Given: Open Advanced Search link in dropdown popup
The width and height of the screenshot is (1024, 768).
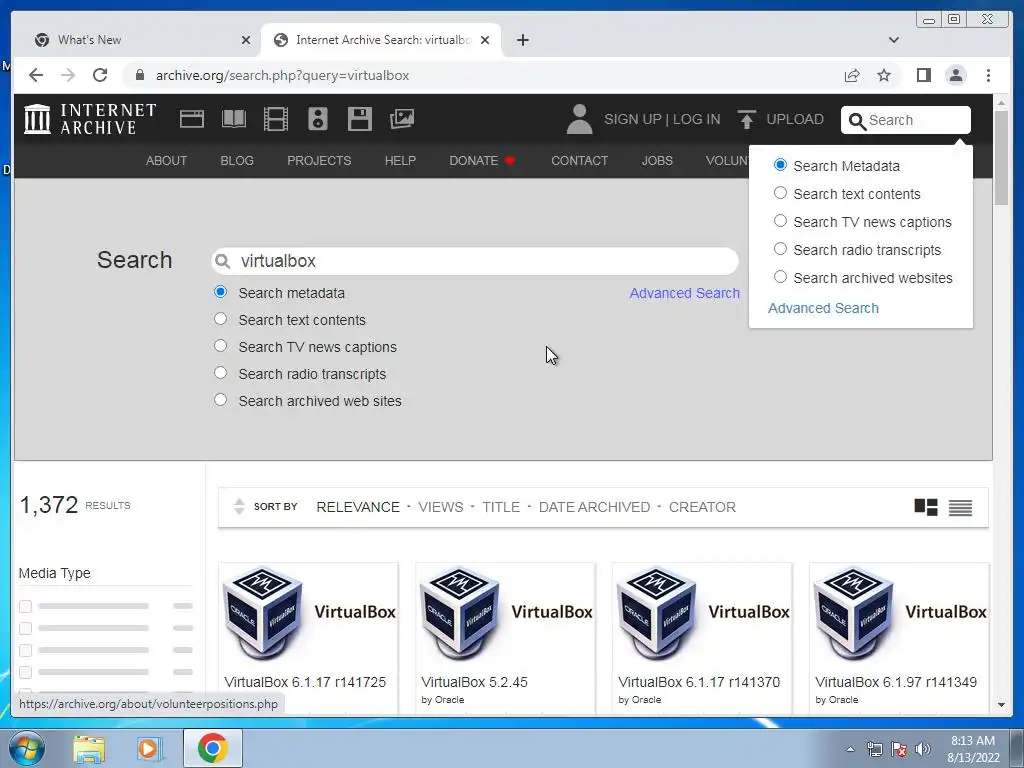Looking at the screenshot, I should 823,308.
